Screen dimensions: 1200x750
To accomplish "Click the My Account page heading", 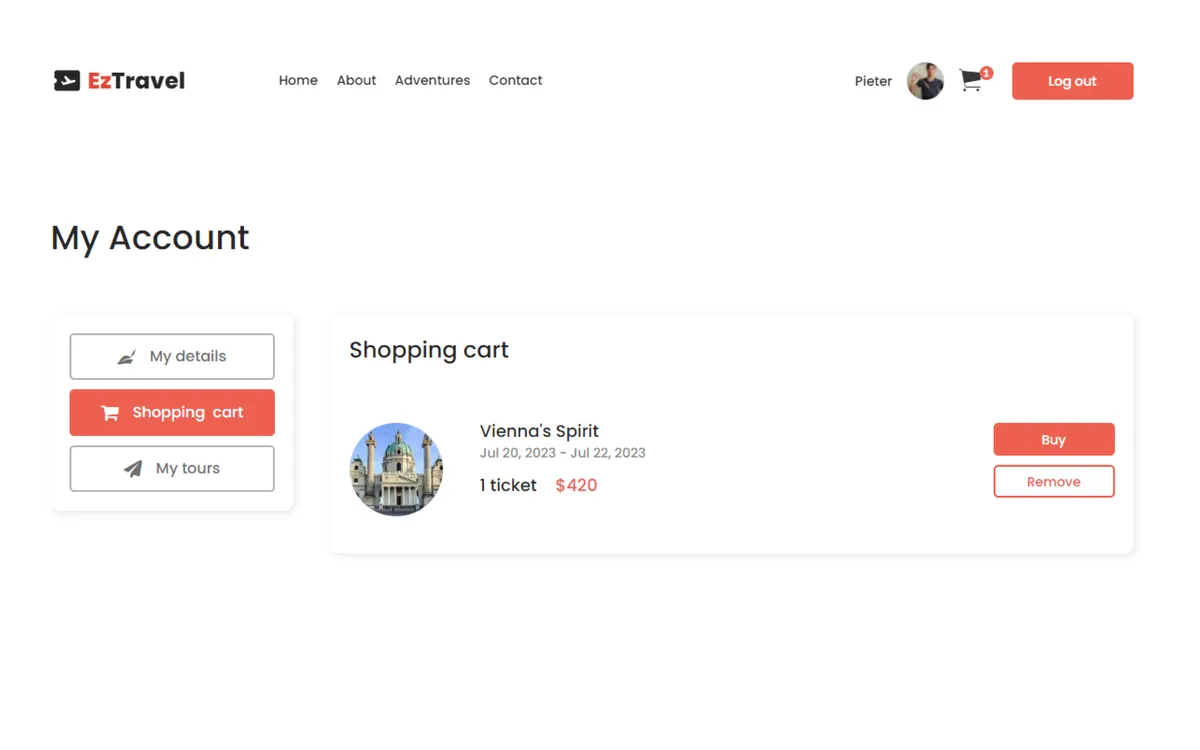I will coord(150,238).
